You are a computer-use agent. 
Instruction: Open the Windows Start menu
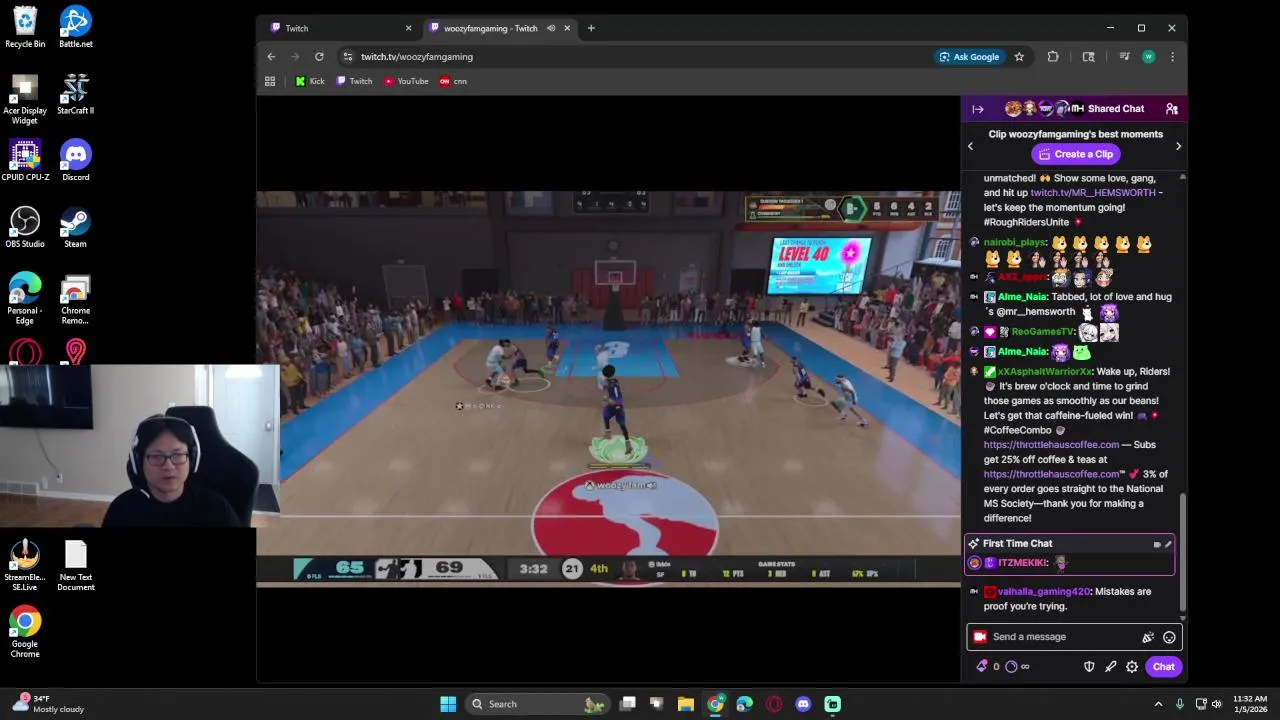(448, 704)
